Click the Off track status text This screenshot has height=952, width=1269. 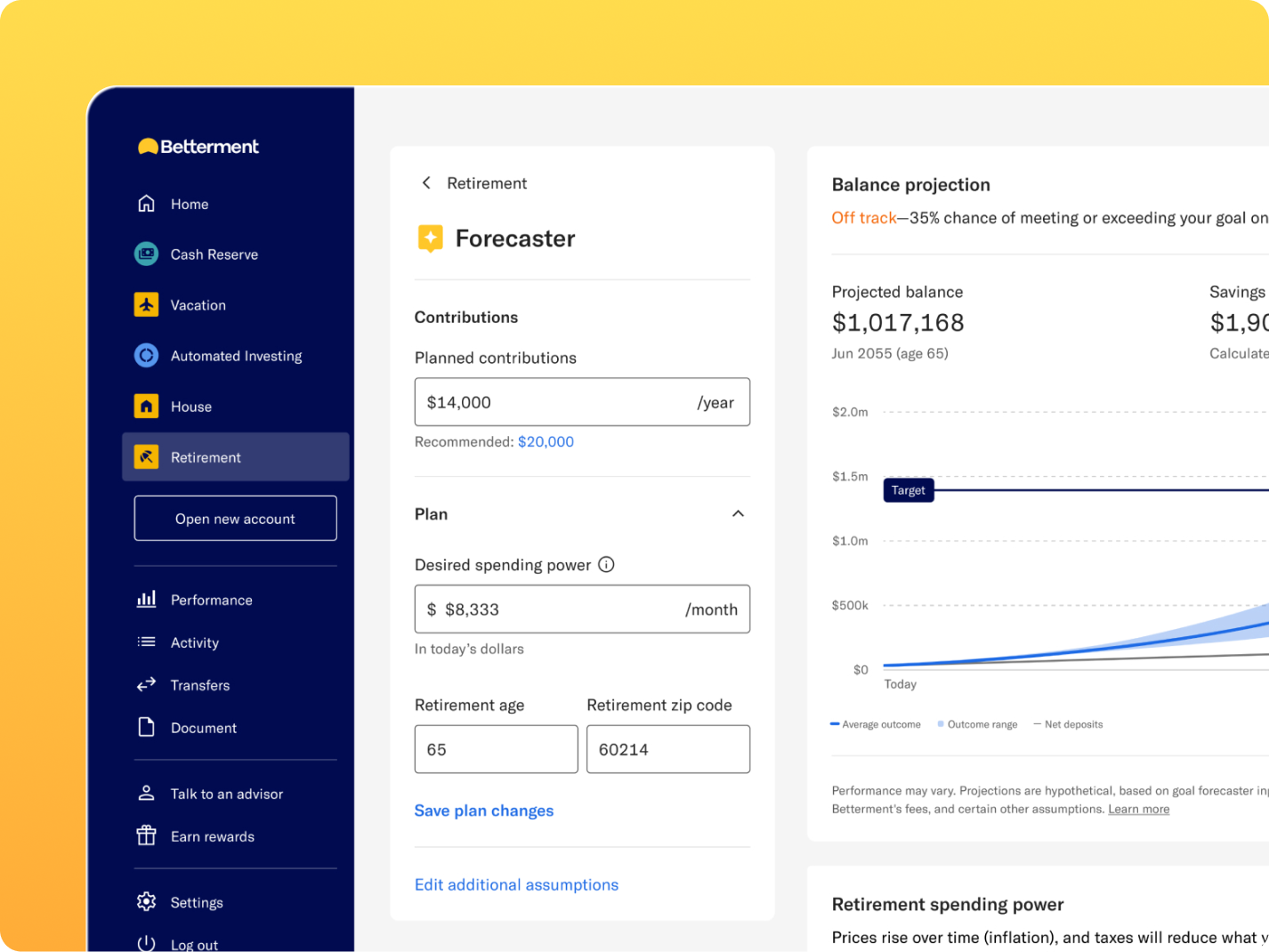pos(863,218)
